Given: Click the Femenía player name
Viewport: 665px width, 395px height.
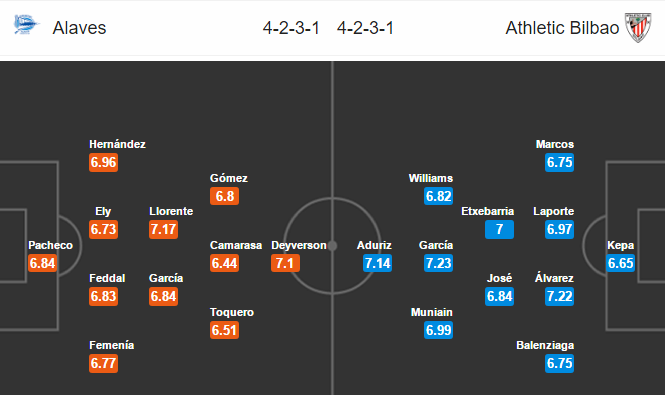Looking at the screenshot, I should 112,345.
